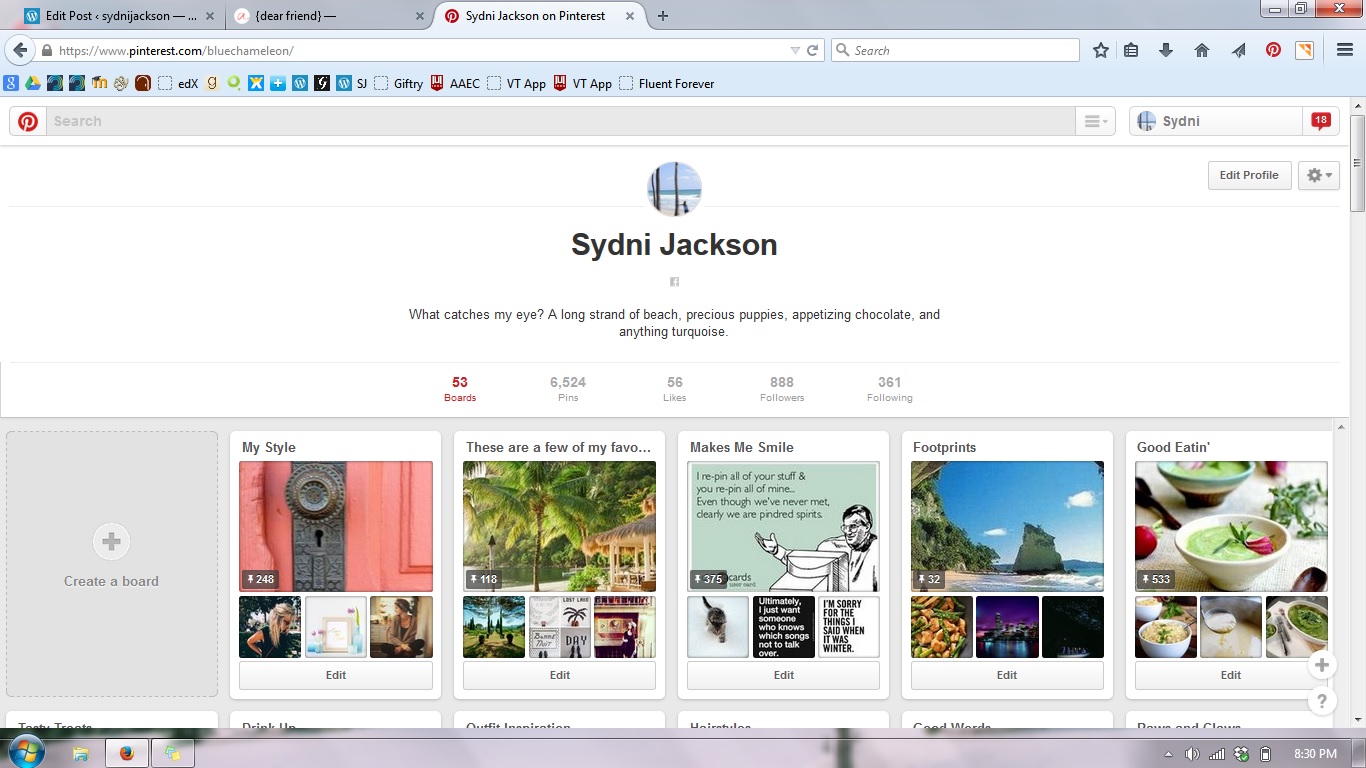Click the plus icon in Create a board

tap(111, 541)
